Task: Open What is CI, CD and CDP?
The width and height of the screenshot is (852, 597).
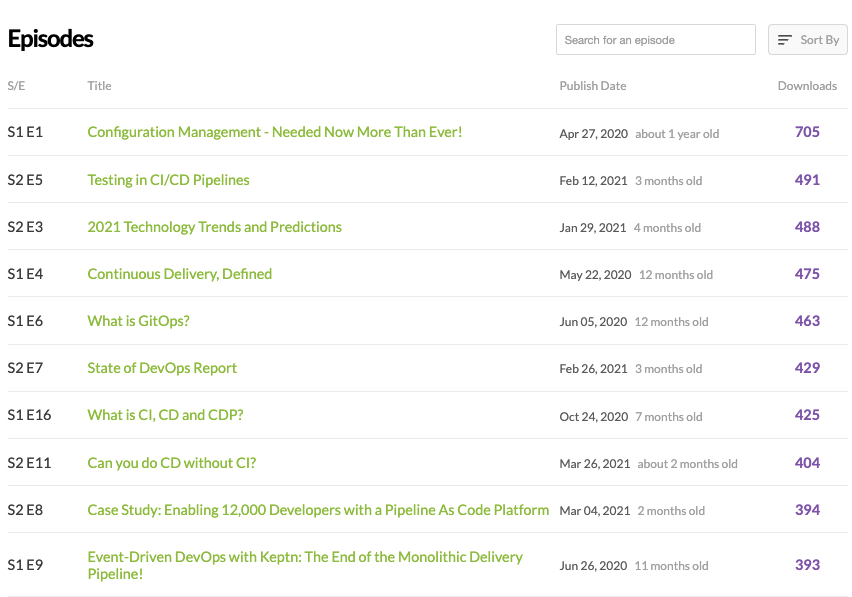Action: tap(165, 415)
